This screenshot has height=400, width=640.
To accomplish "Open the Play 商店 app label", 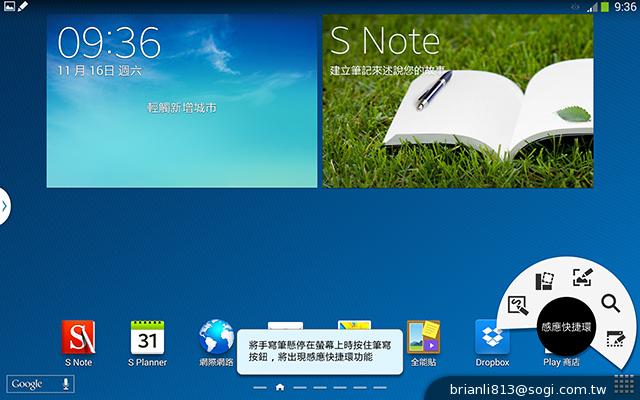I will coord(561,362).
